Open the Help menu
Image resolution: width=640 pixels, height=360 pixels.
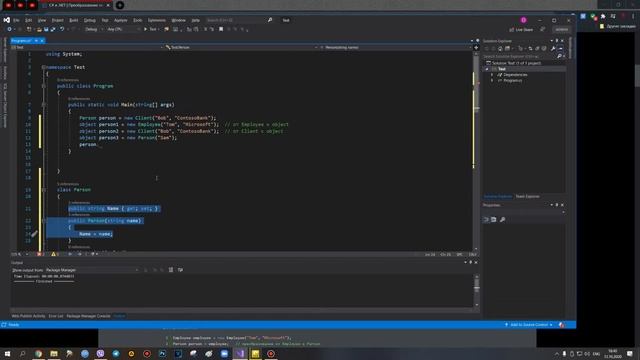(196, 20)
